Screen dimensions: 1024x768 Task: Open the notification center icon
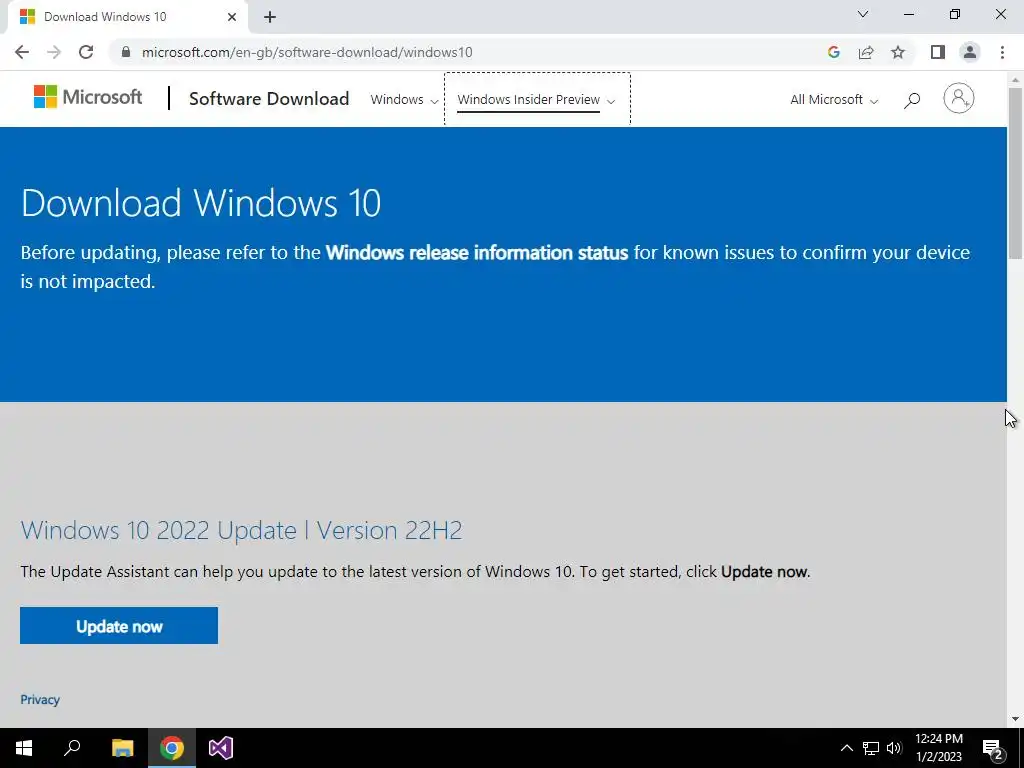[x=993, y=750]
